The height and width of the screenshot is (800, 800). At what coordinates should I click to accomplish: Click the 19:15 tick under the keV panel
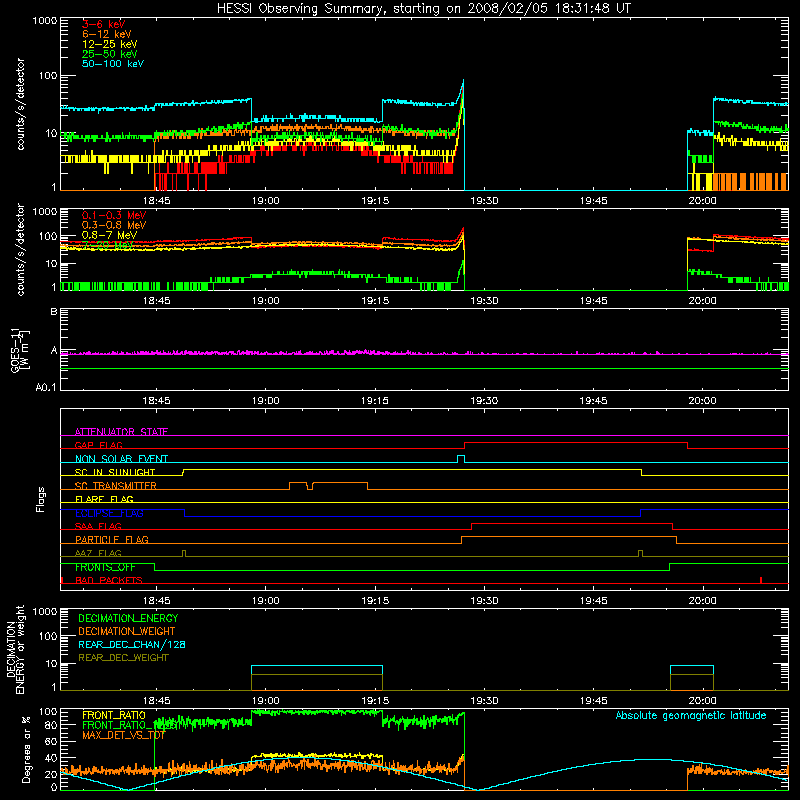point(374,201)
